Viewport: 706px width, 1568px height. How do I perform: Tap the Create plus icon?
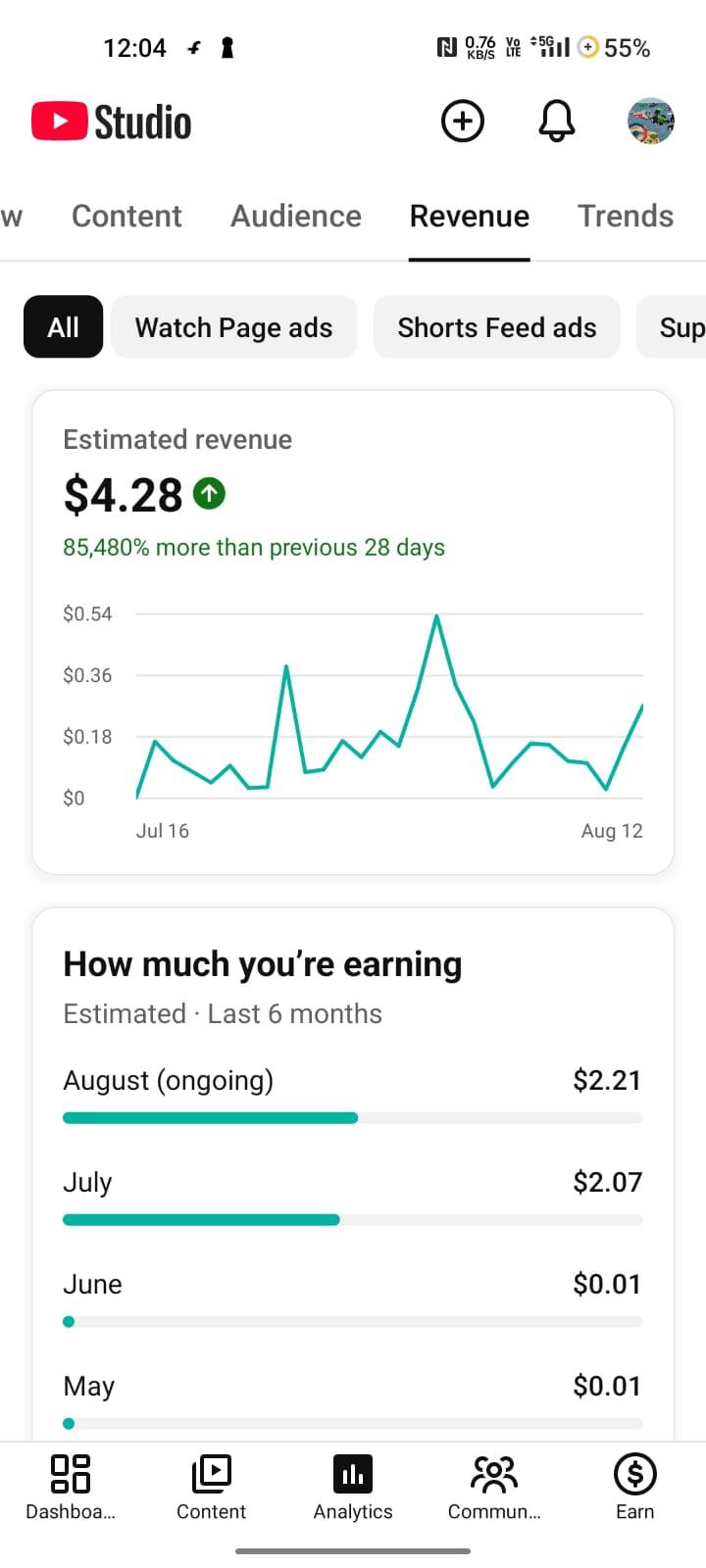[x=463, y=122]
